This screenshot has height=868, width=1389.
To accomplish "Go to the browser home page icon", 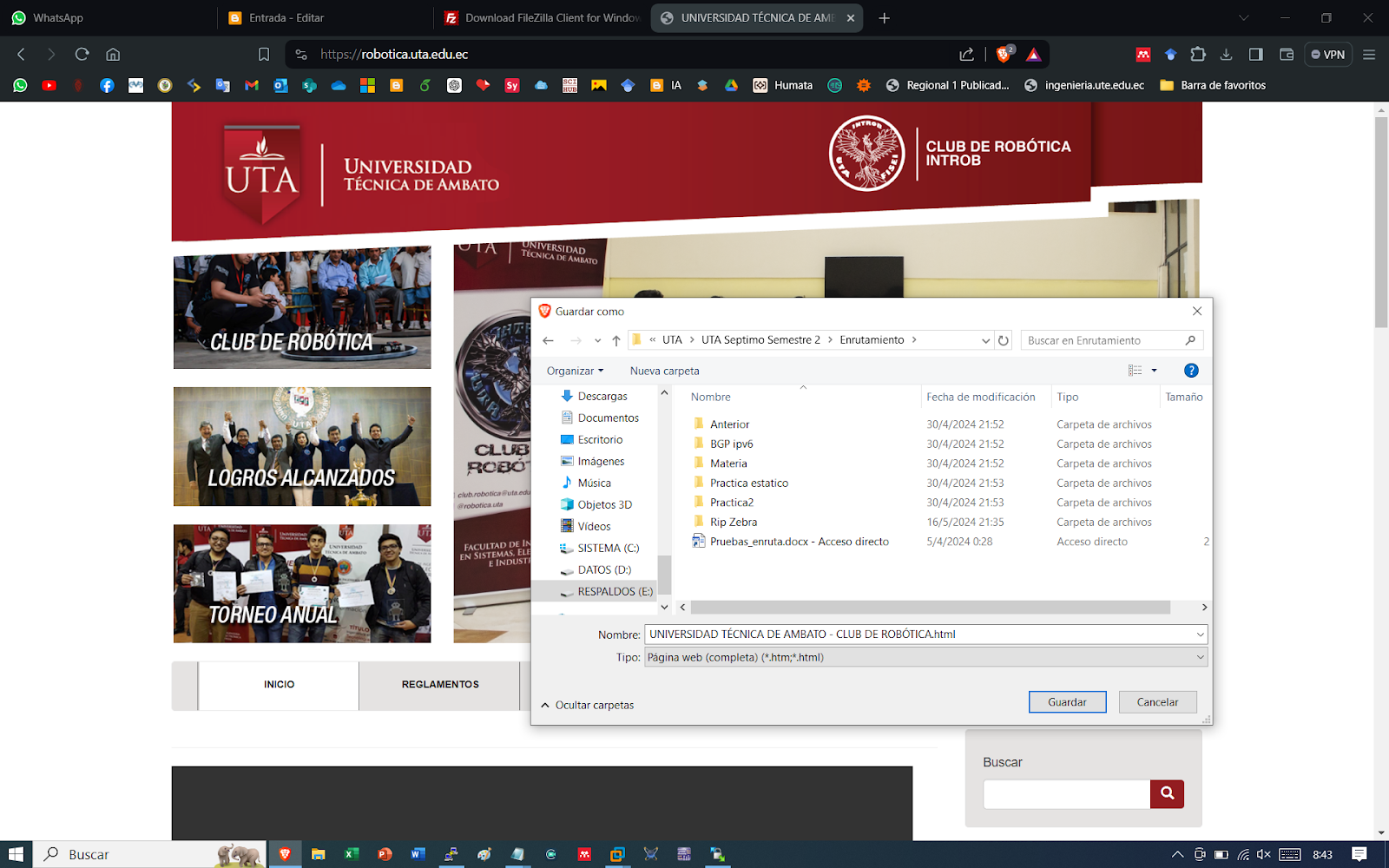I will click(113, 54).
